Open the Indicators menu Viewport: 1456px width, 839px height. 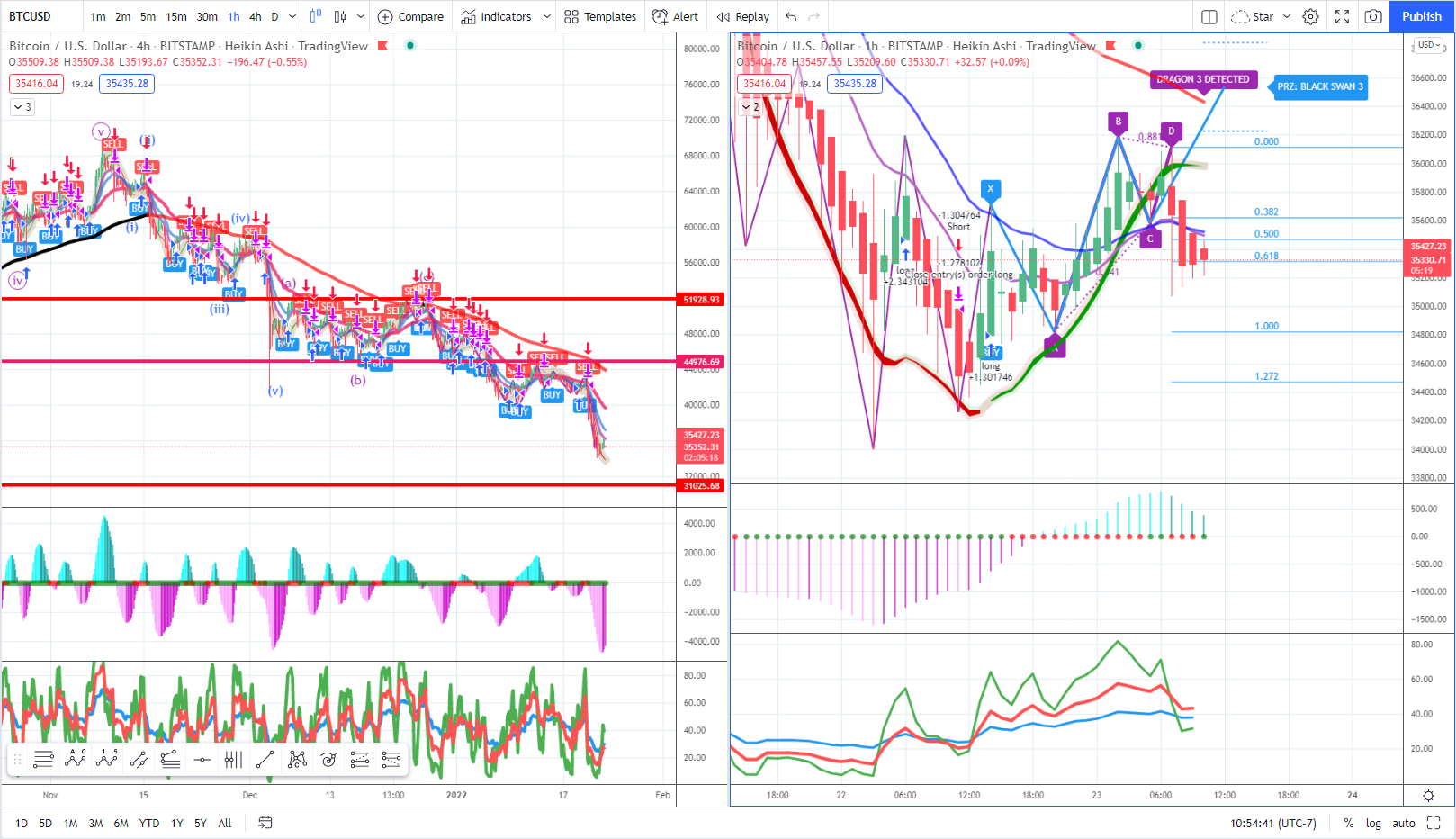(496, 16)
